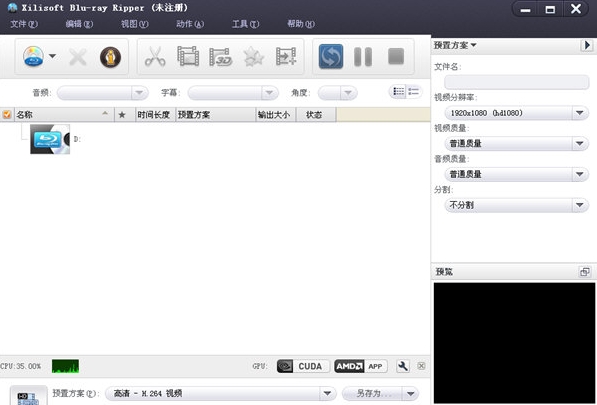The height and width of the screenshot is (405, 597).
Task: Open the video effects star icon
Action: coord(253,57)
